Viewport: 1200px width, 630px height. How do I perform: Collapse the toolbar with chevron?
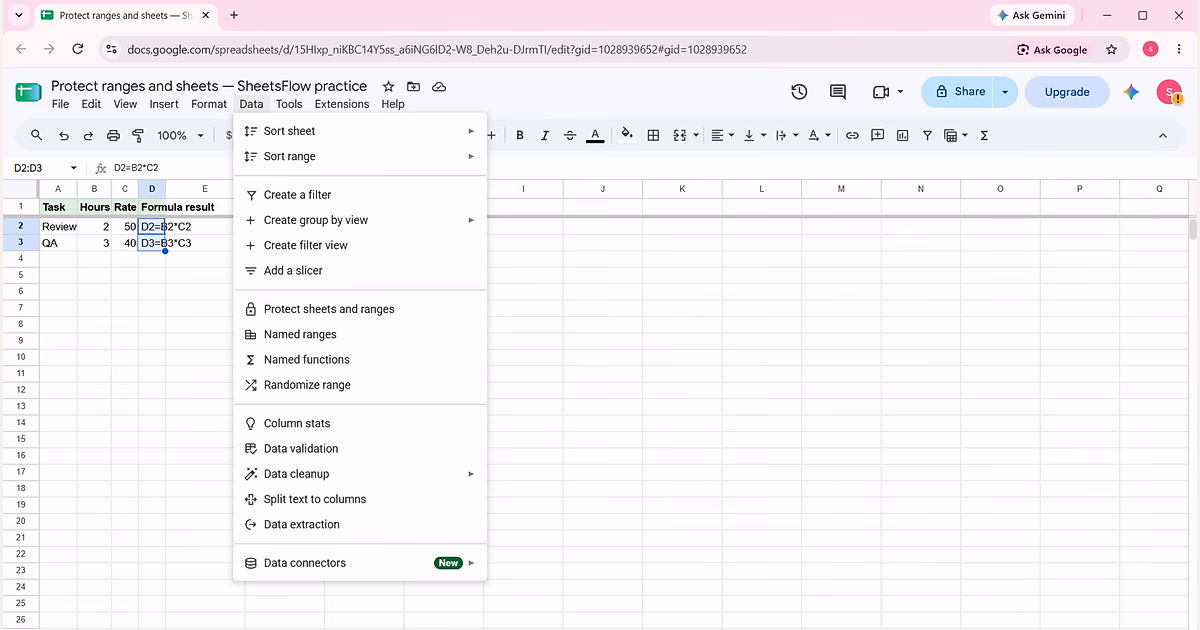coord(1163,135)
